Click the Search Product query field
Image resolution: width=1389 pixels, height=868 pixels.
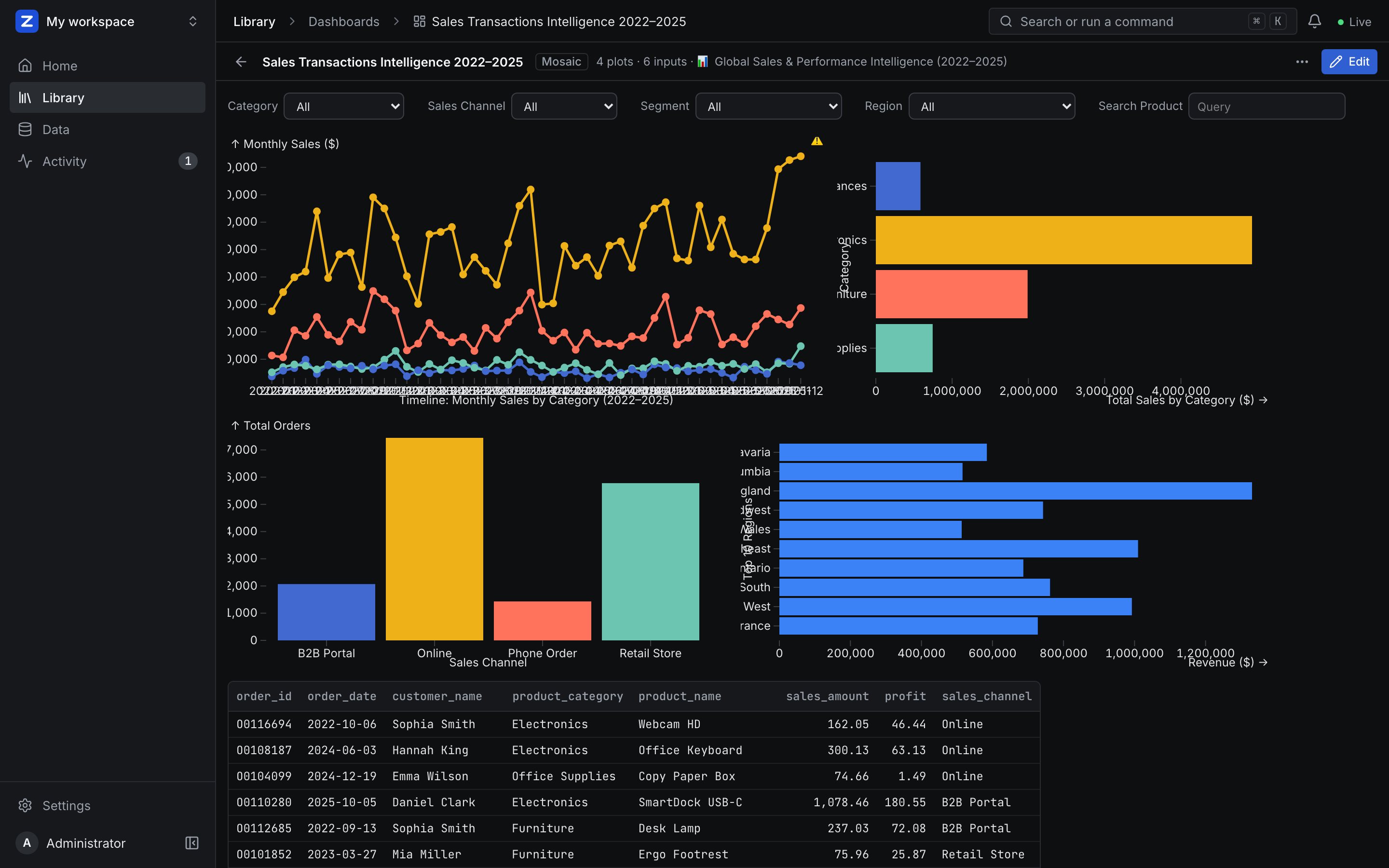pyautogui.click(x=1266, y=106)
